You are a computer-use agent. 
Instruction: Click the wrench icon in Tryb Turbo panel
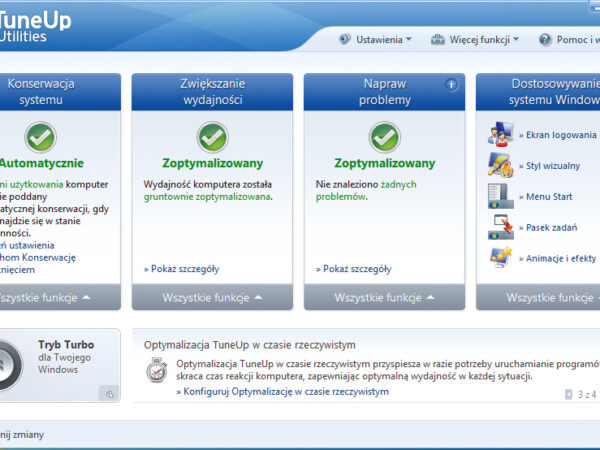(x=107, y=394)
